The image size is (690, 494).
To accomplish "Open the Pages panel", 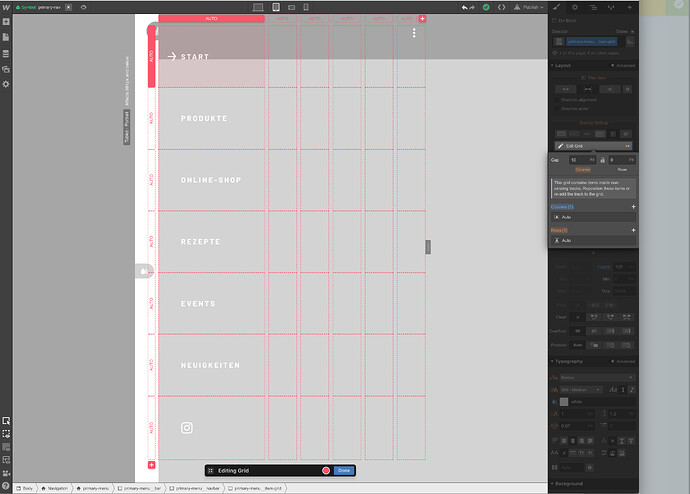I will 6,37.
